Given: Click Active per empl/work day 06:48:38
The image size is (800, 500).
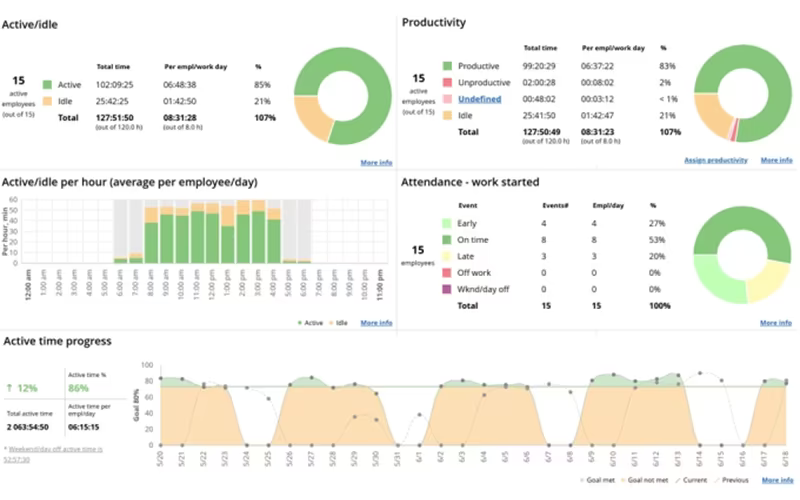Looking at the screenshot, I should click(180, 85).
